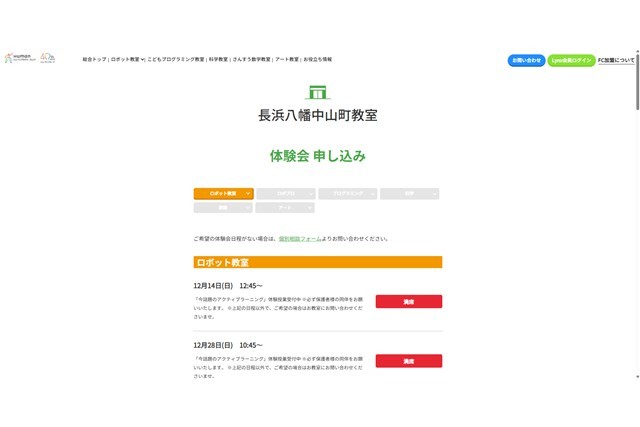Open the FC加盟について link
Viewport: 640px width, 427px height.
pyautogui.click(x=616, y=60)
